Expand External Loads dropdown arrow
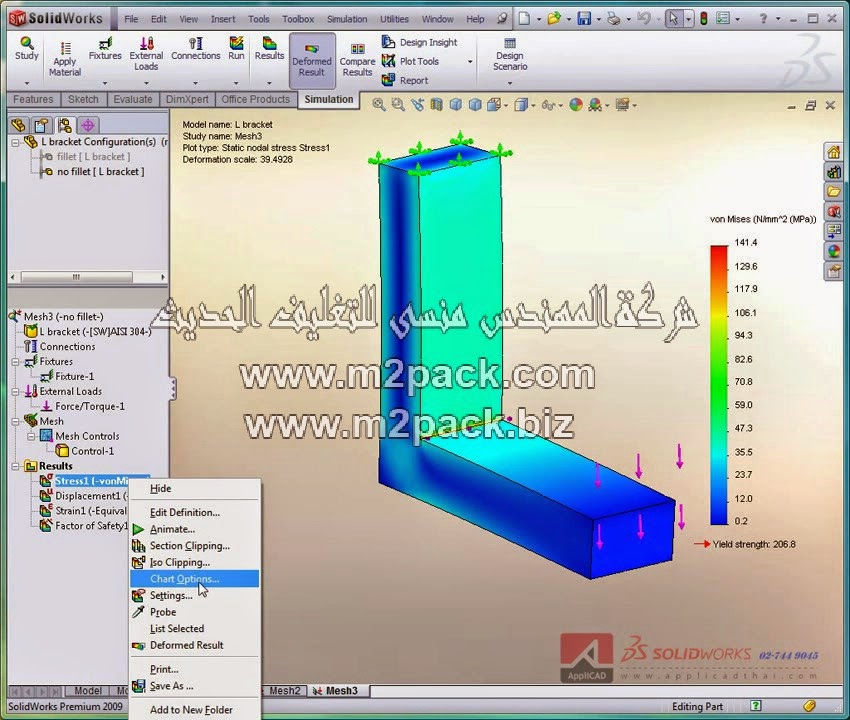Image resolution: width=850 pixels, height=720 pixels. 146,83
